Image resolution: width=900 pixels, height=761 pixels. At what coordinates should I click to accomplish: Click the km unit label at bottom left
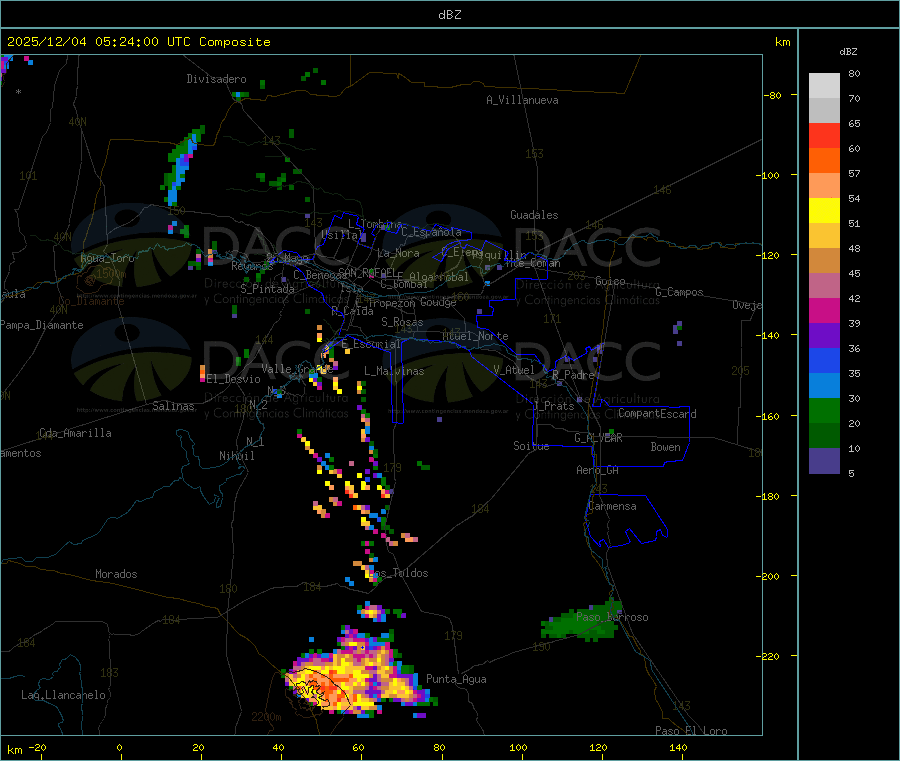14,750
